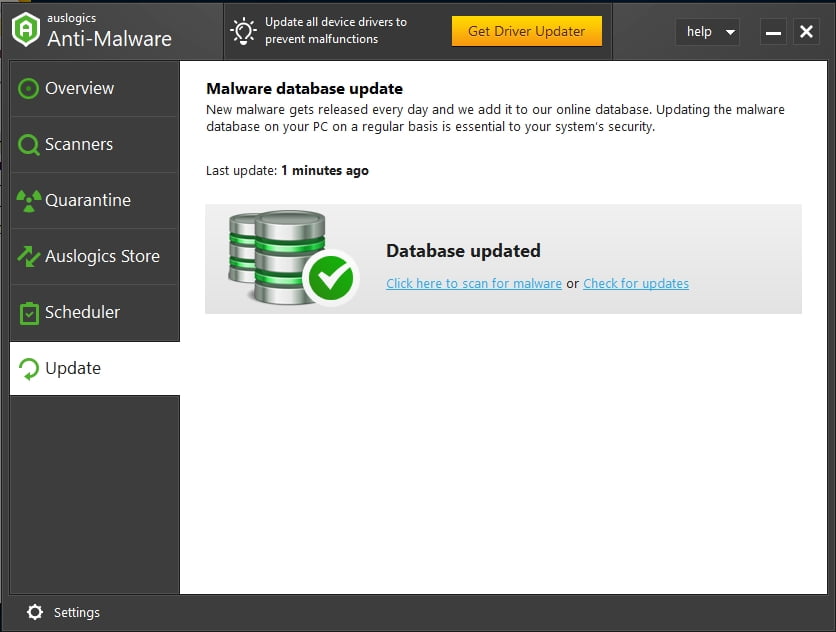Switch to the Scheduler tab
The image size is (836, 632).
(x=81, y=312)
